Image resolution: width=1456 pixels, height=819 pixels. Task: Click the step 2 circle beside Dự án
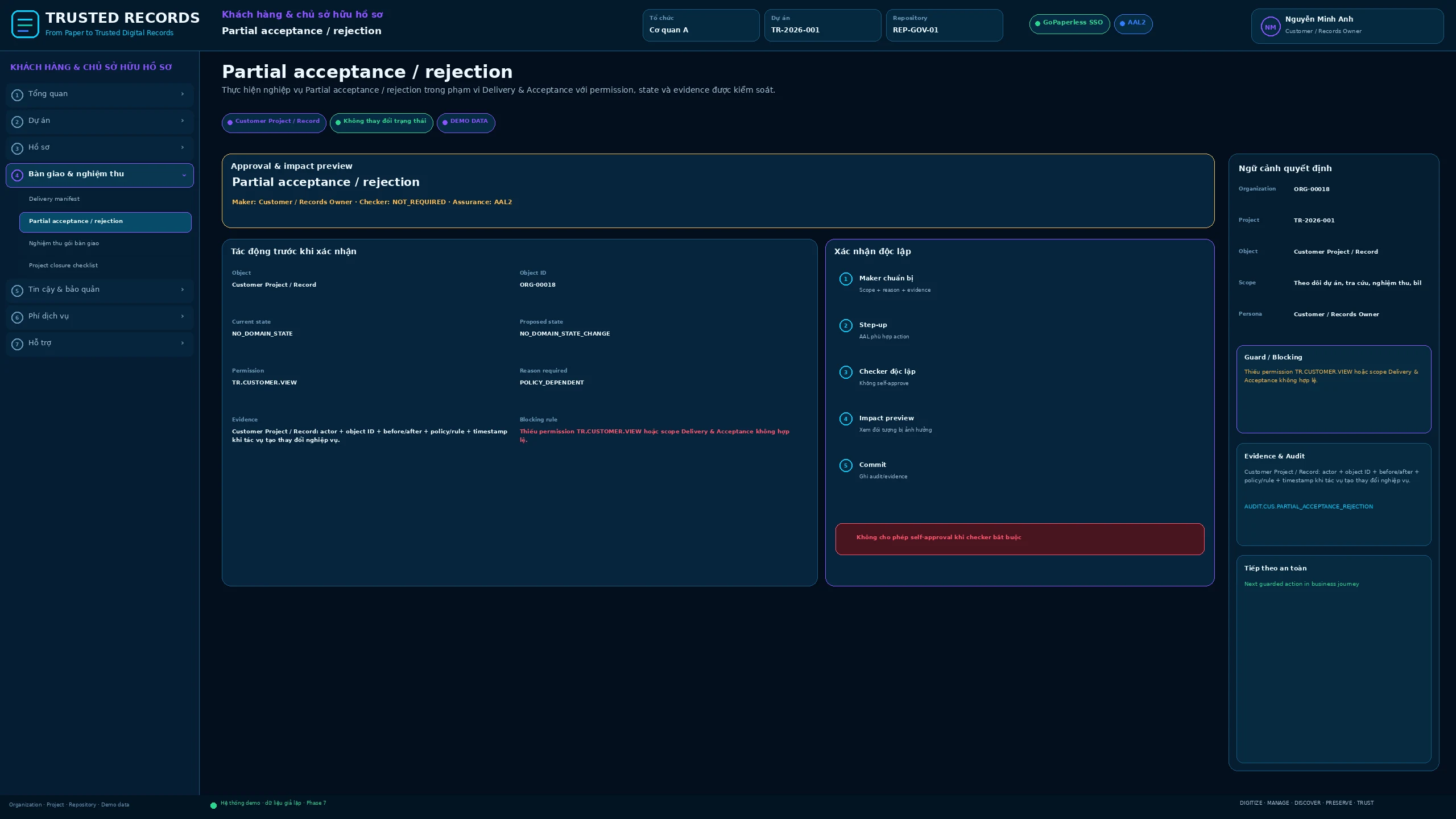click(17, 122)
